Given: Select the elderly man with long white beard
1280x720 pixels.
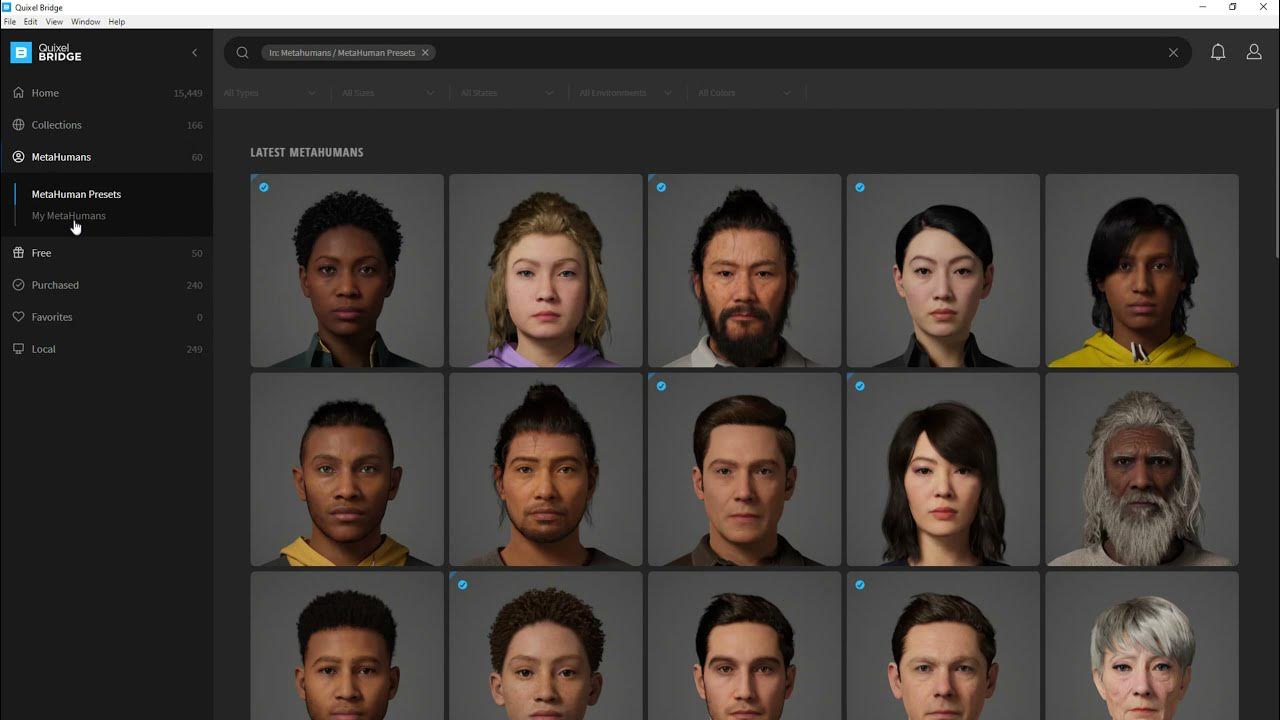Looking at the screenshot, I should click(1142, 470).
